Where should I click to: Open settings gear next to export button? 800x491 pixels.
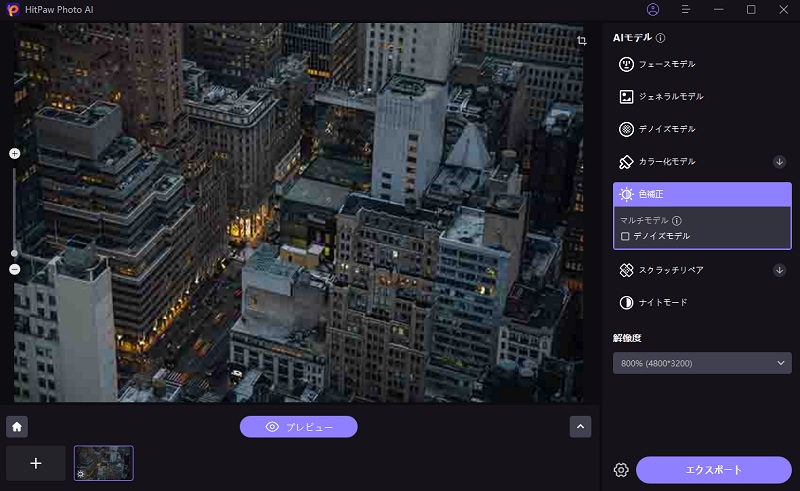(621, 470)
